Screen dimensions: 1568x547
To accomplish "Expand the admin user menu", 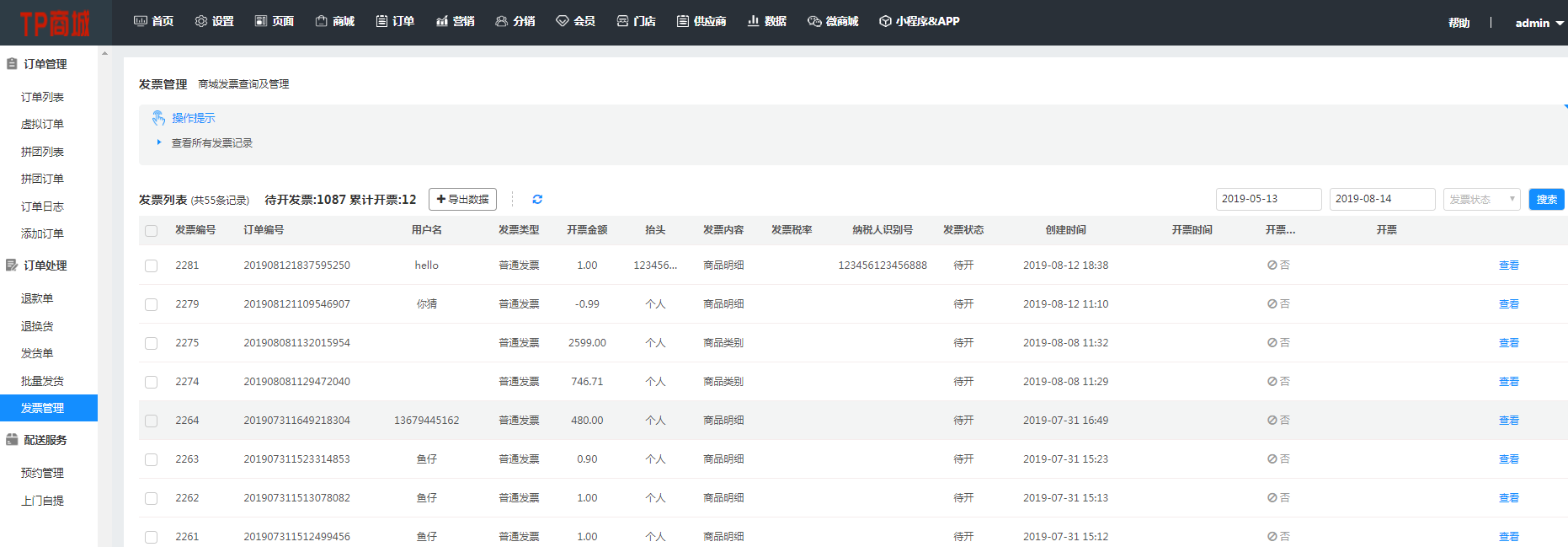I will coord(1539,23).
